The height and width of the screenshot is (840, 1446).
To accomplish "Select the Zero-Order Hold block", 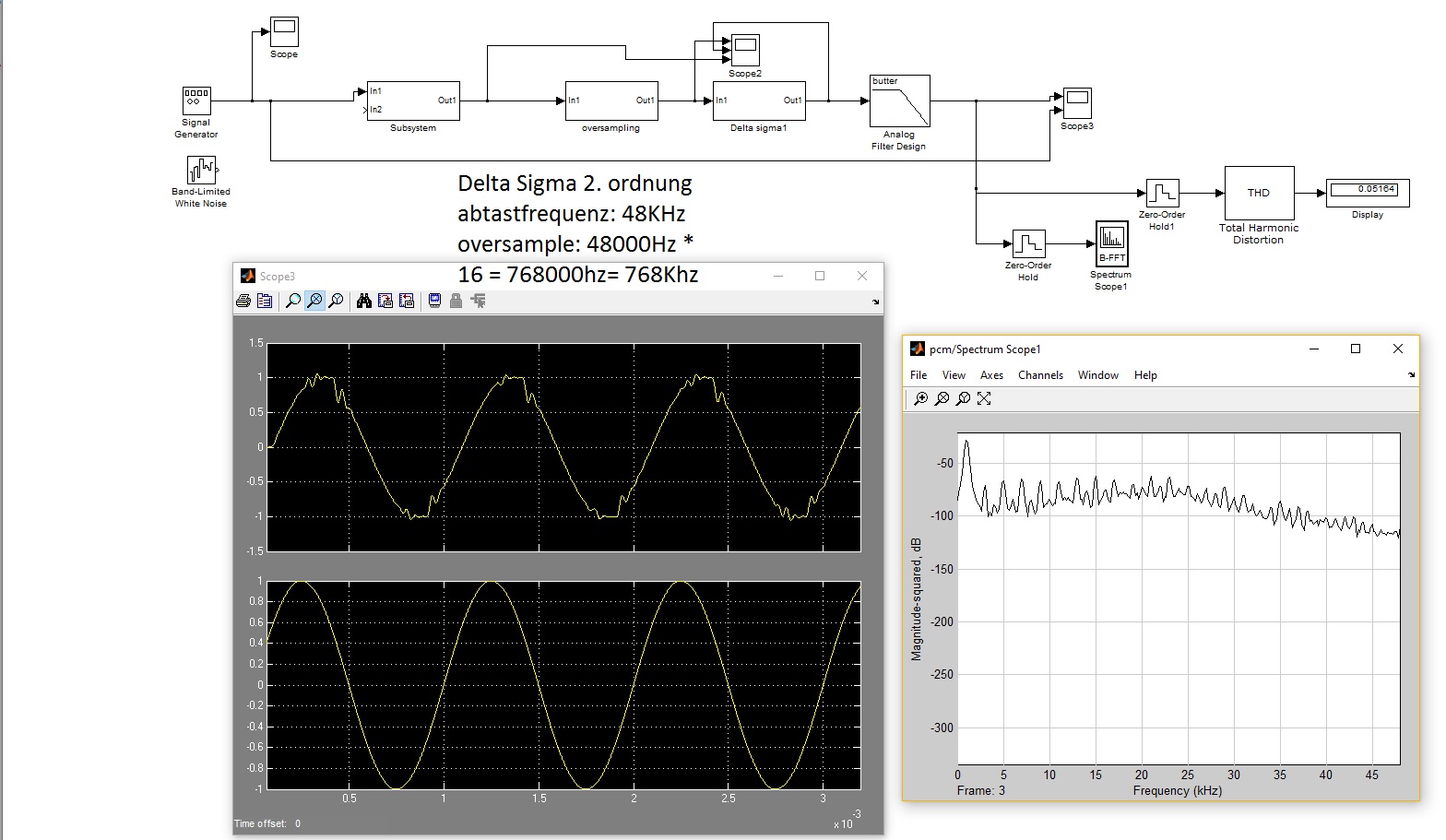I will [x=1028, y=244].
